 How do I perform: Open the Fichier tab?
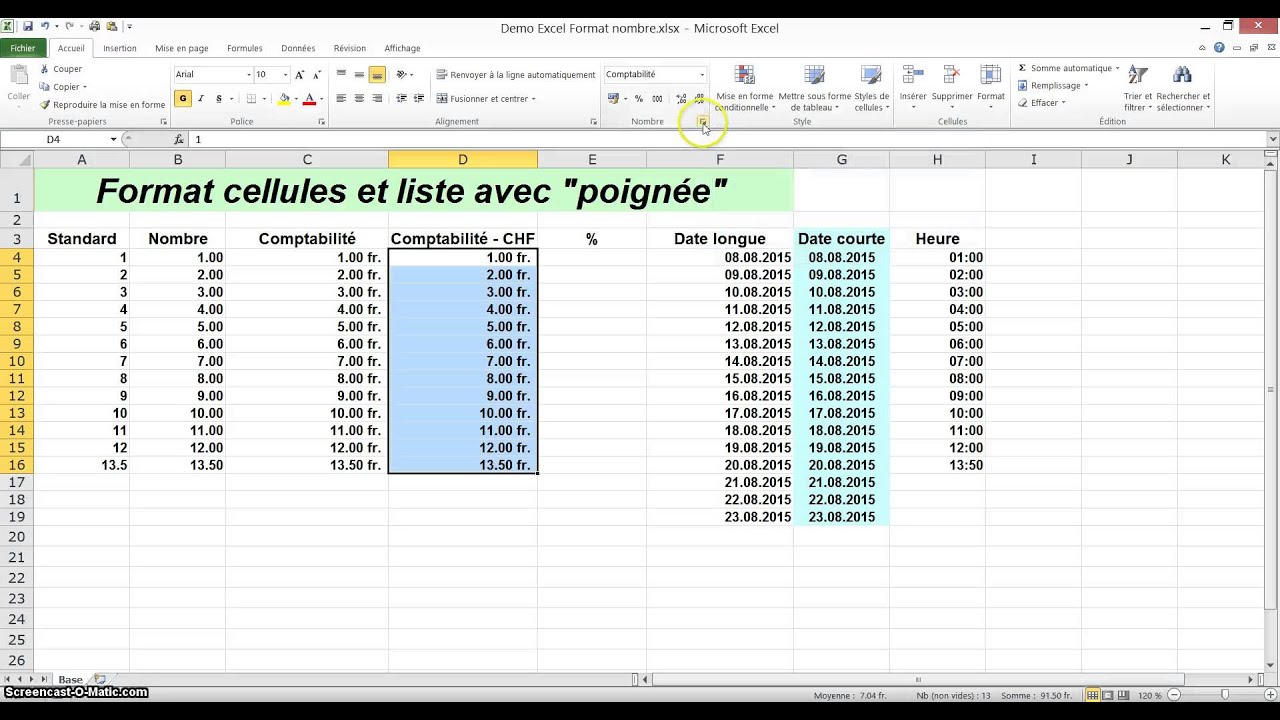tap(23, 48)
